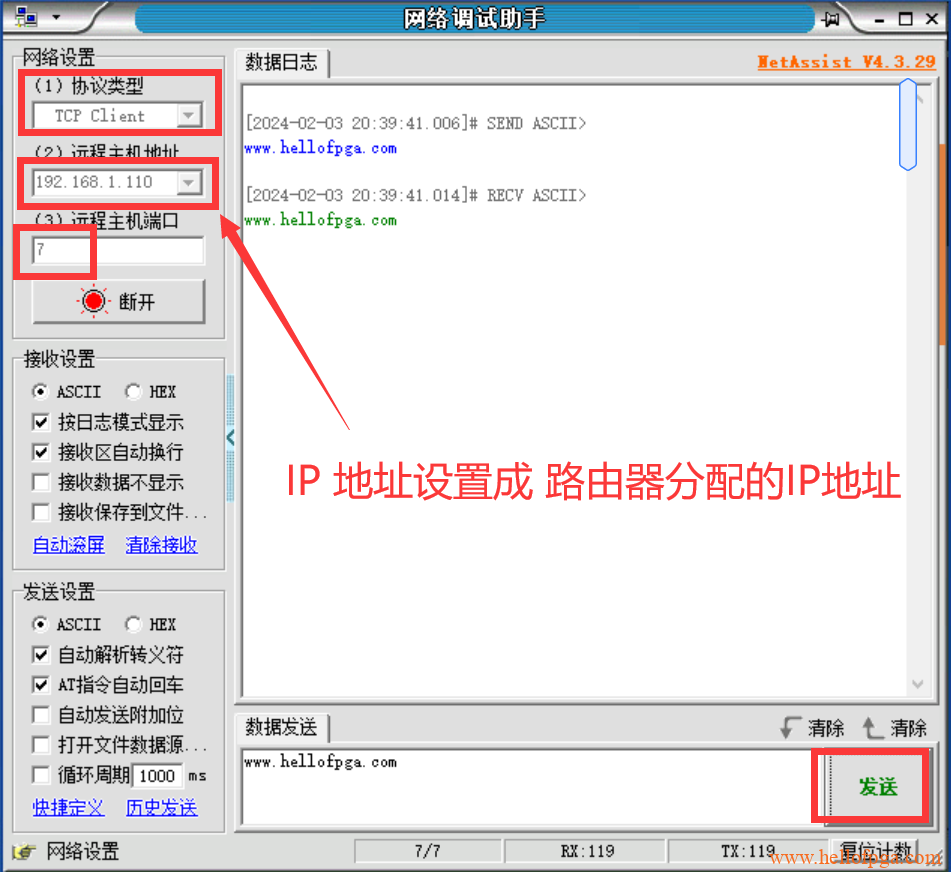
Task: Toggle 按日志模式显示 checkbox
Action: 41,422
